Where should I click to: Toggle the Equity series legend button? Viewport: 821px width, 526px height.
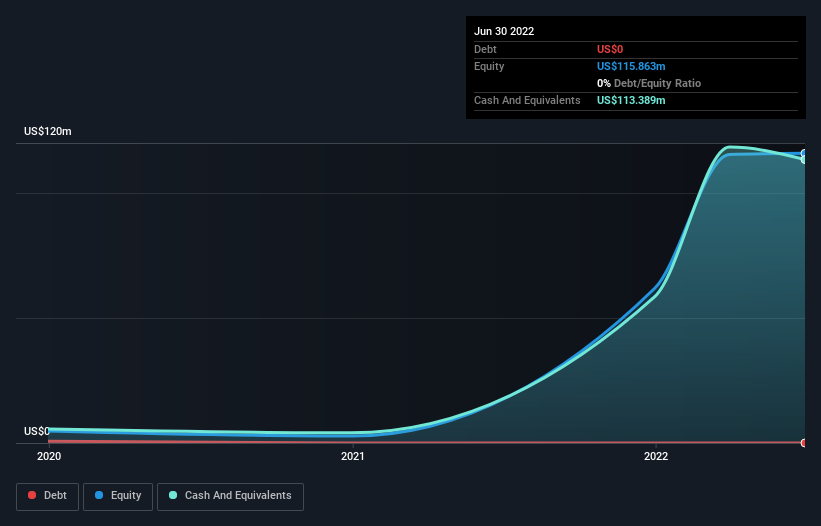click(118, 496)
